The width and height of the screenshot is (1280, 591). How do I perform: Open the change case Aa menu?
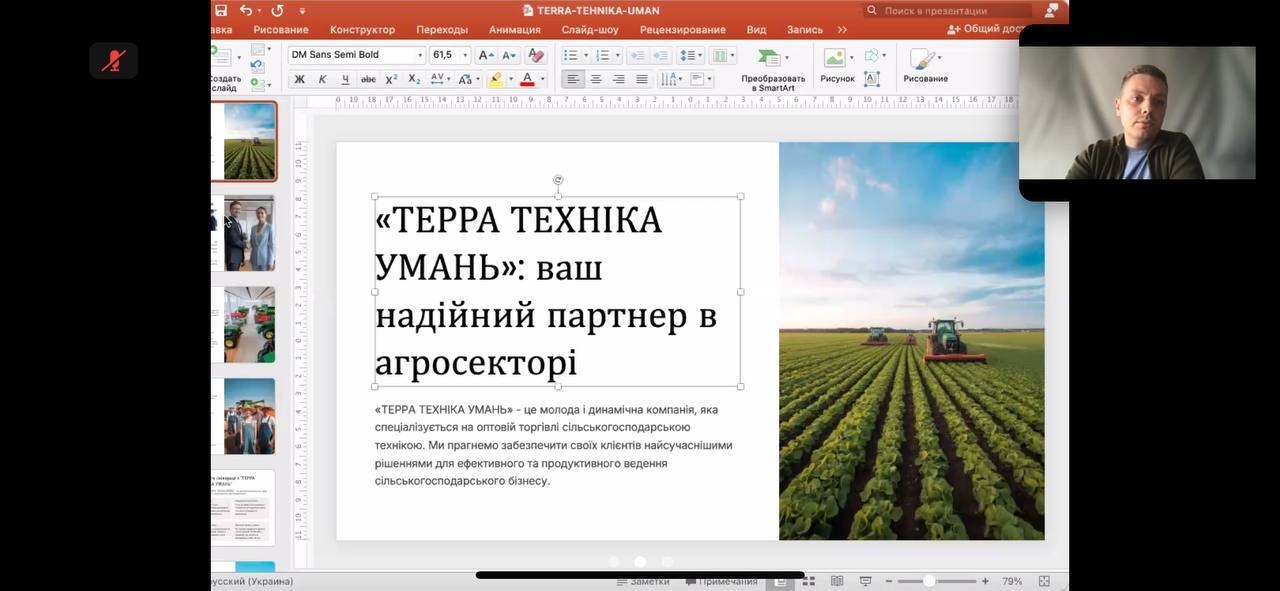[467, 79]
